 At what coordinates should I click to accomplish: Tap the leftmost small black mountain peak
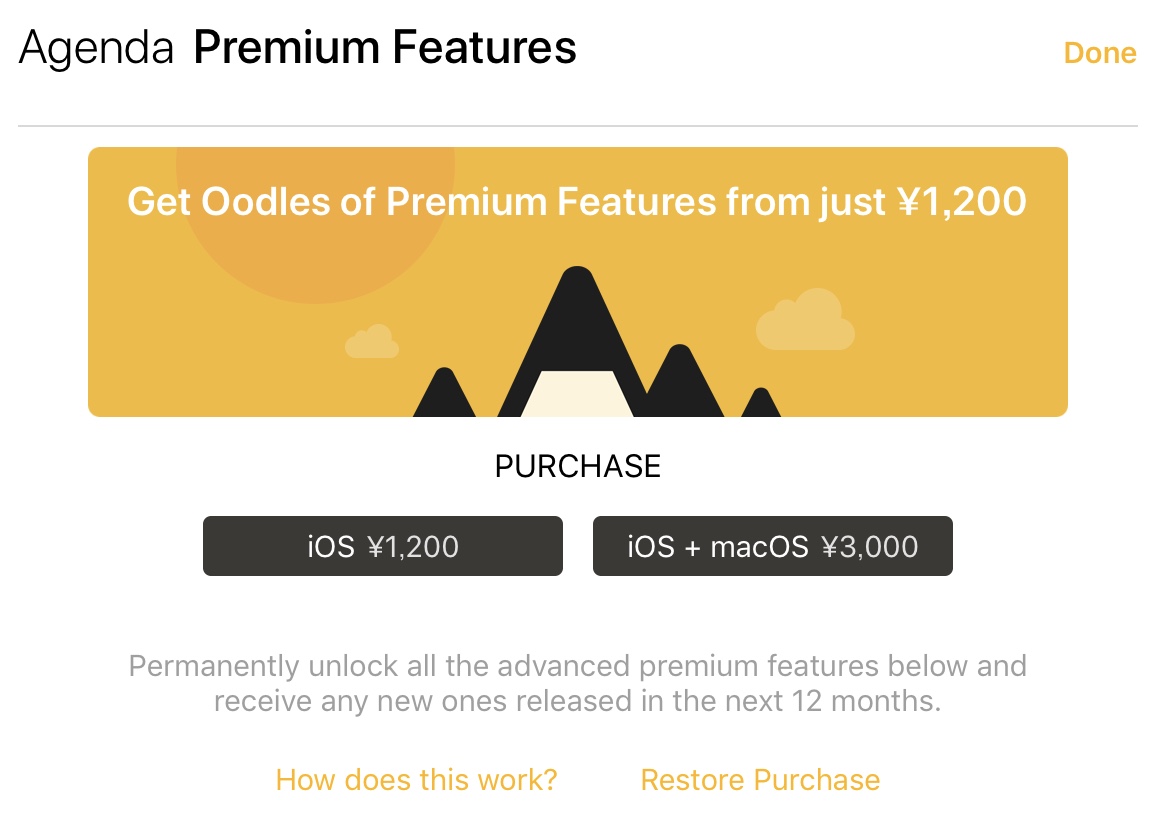tap(444, 393)
